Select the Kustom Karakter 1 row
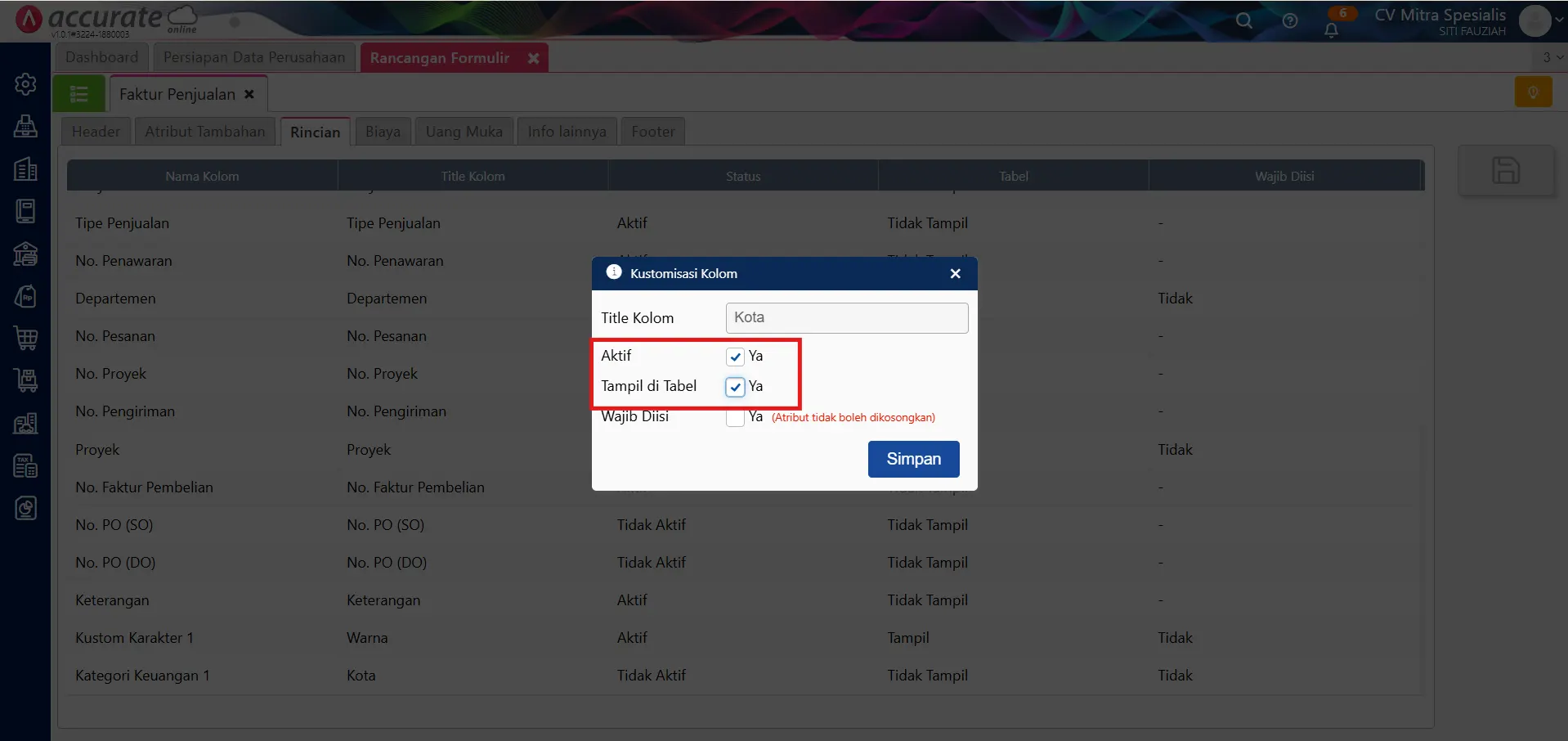Viewport: 1568px width, 741px height. coord(134,638)
